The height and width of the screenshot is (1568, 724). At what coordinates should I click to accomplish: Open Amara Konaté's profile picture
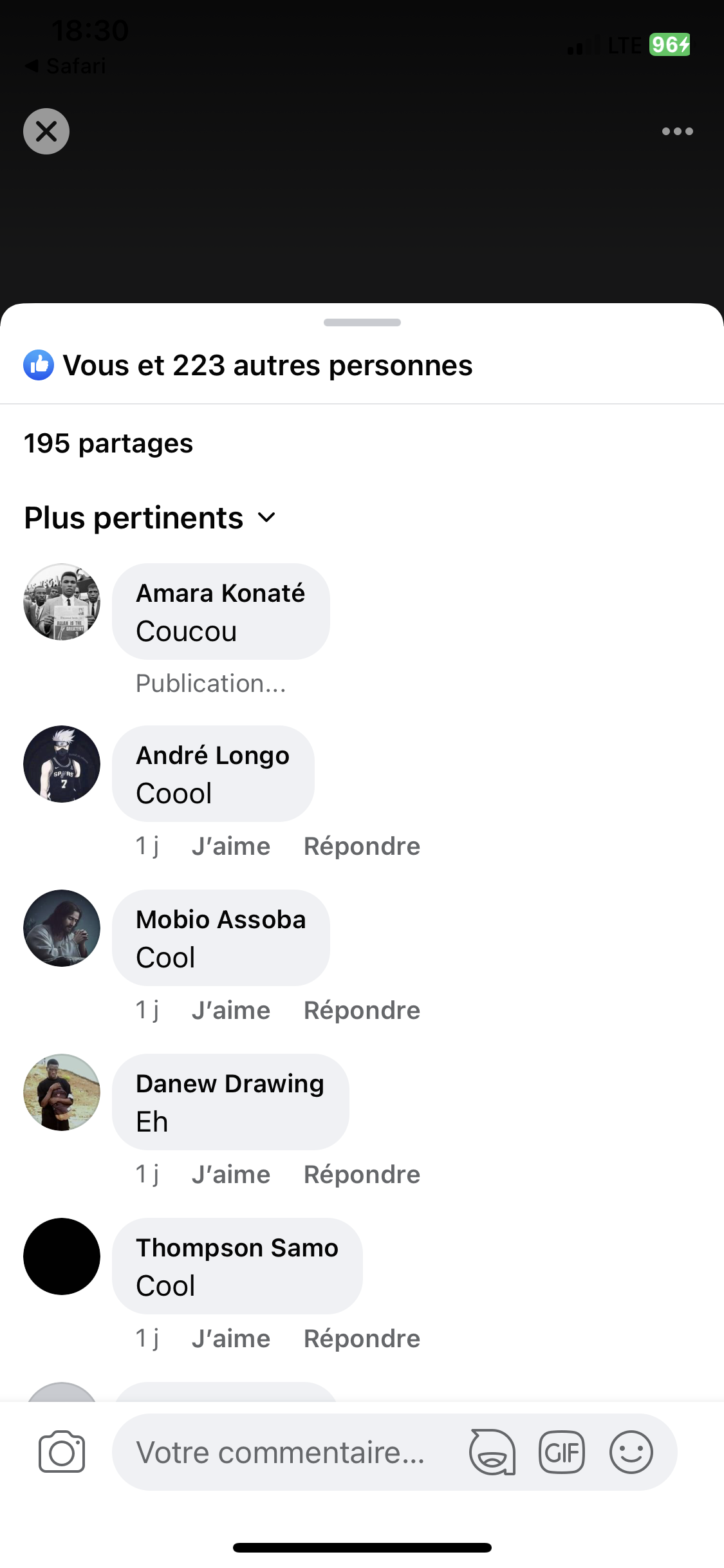pos(62,602)
